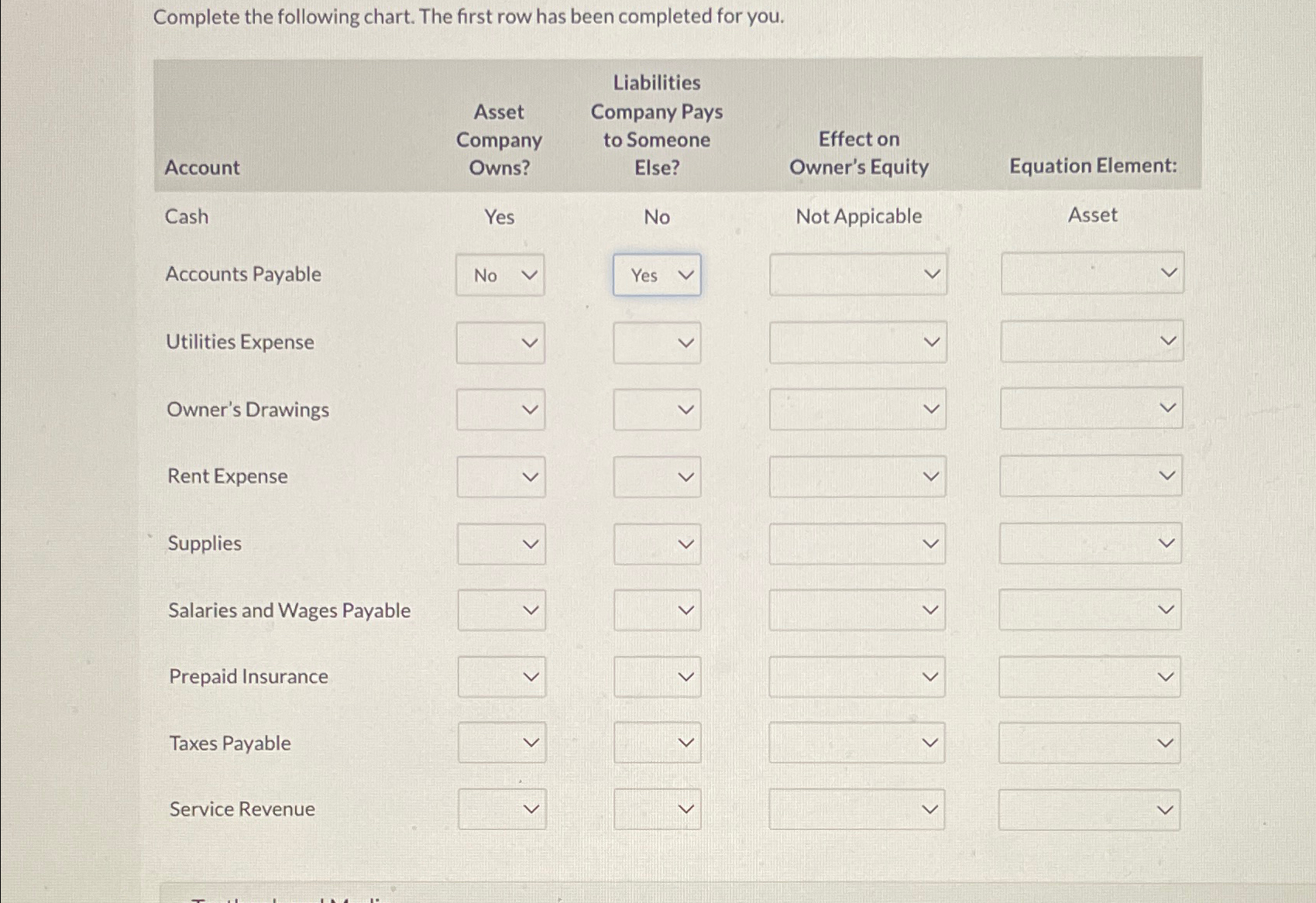Screen dimensions: 1316x903
Task: Choose Prepaid Insurance Effect on Owner's Equity dropdown
Action: coord(857,677)
